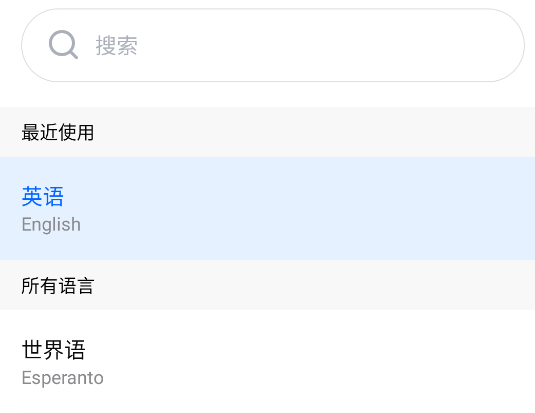The image size is (535, 413).
Task: Click empty area of the Esperanto row
Action: [307, 362]
